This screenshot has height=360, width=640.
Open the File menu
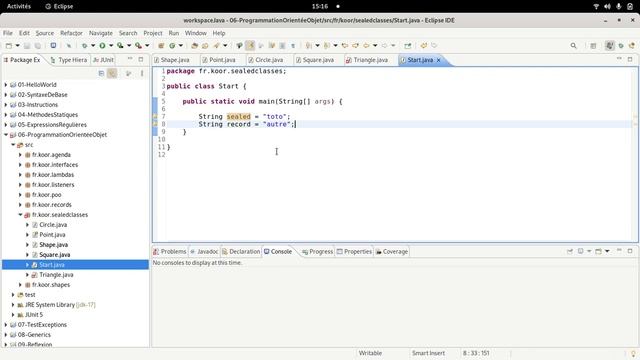[8, 33]
